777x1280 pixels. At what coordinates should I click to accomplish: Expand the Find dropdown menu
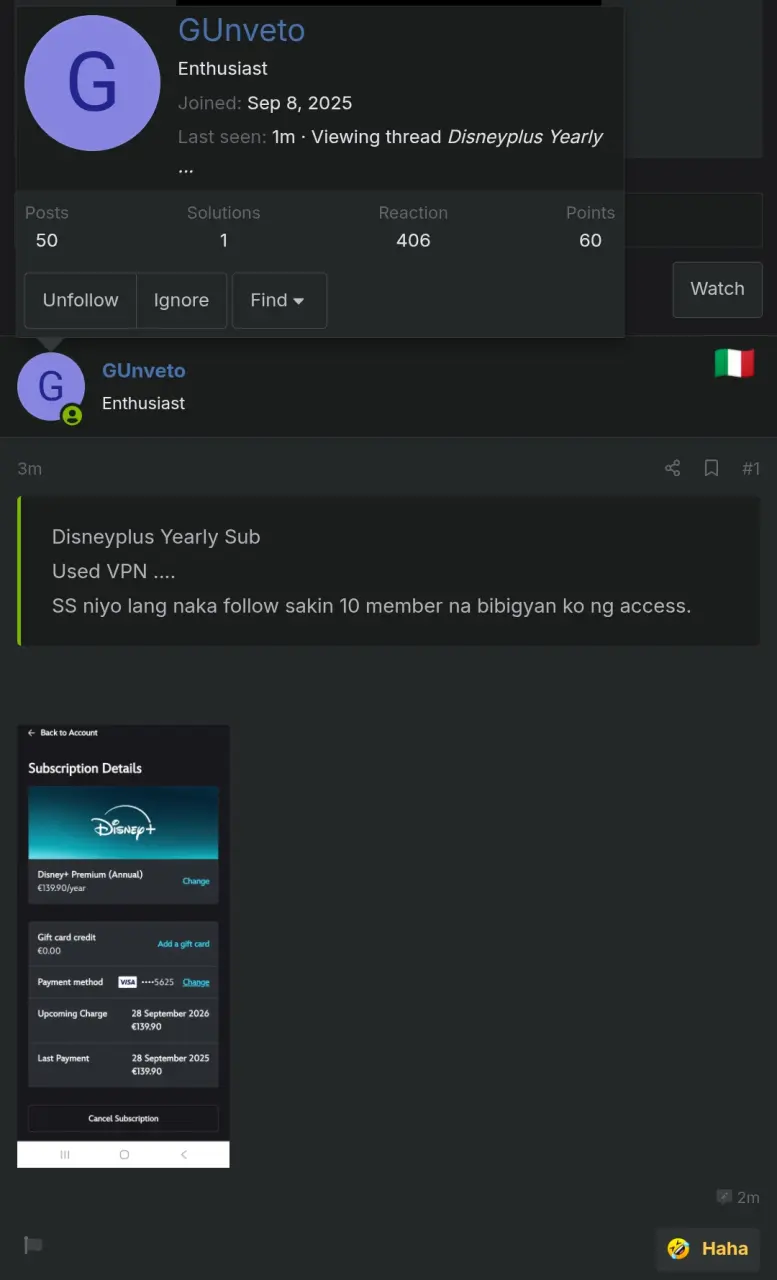279,300
